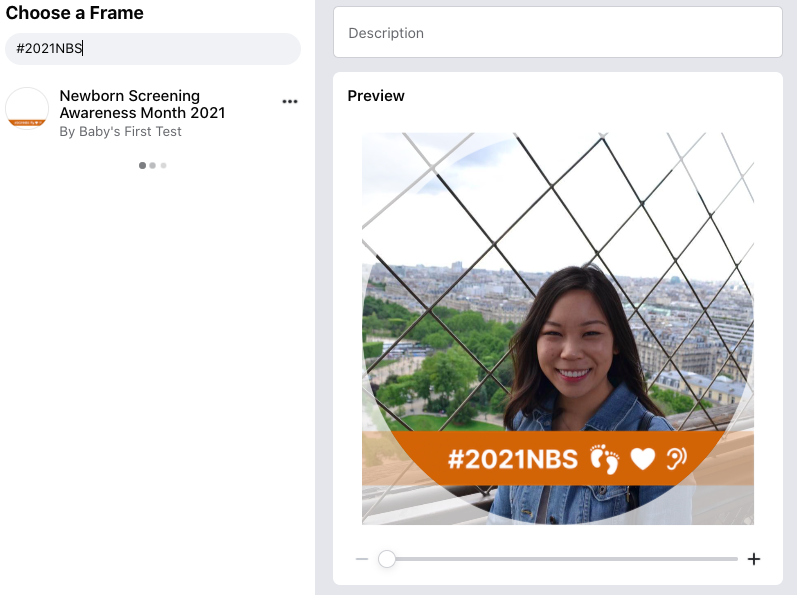Click the ear icon in the orange banner
The width and height of the screenshot is (797, 595).
pos(677,458)
